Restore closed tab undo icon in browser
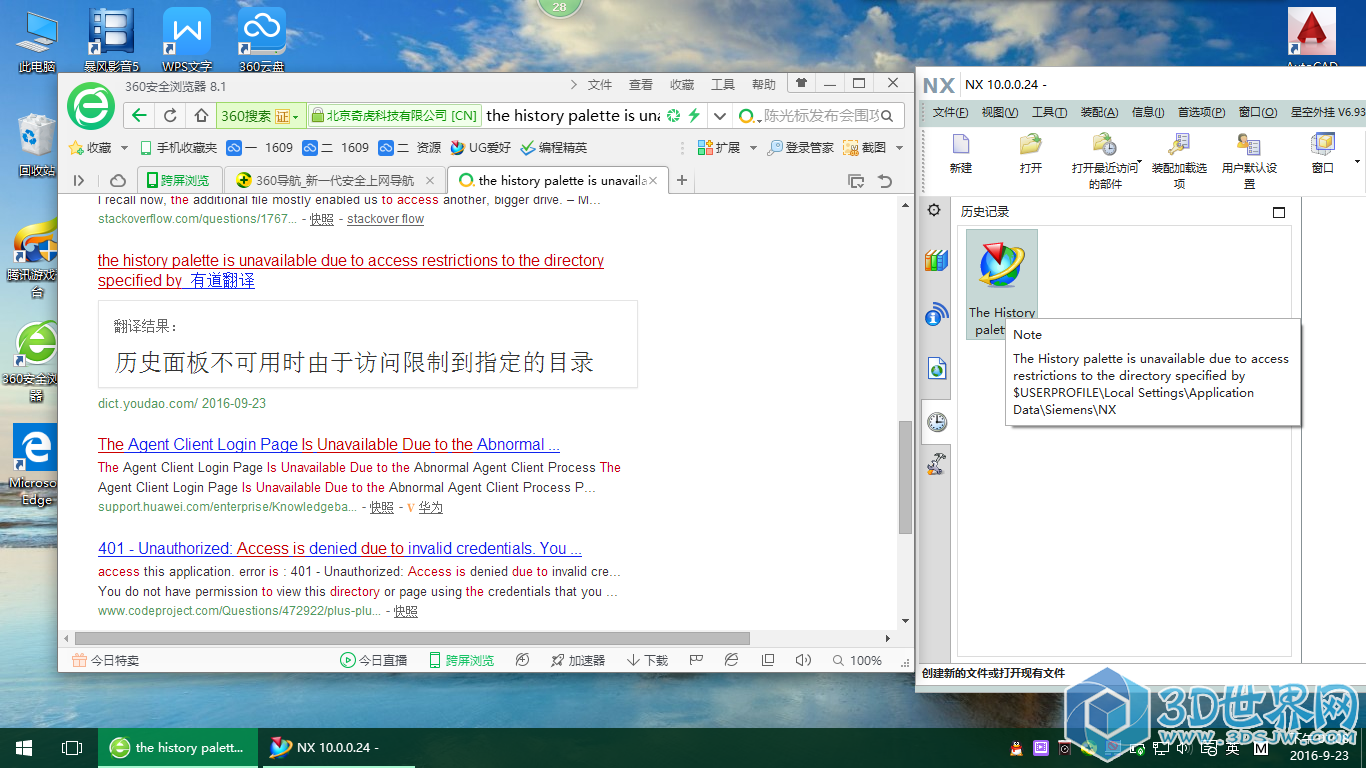1366x768 pixels. pos(884,181)
